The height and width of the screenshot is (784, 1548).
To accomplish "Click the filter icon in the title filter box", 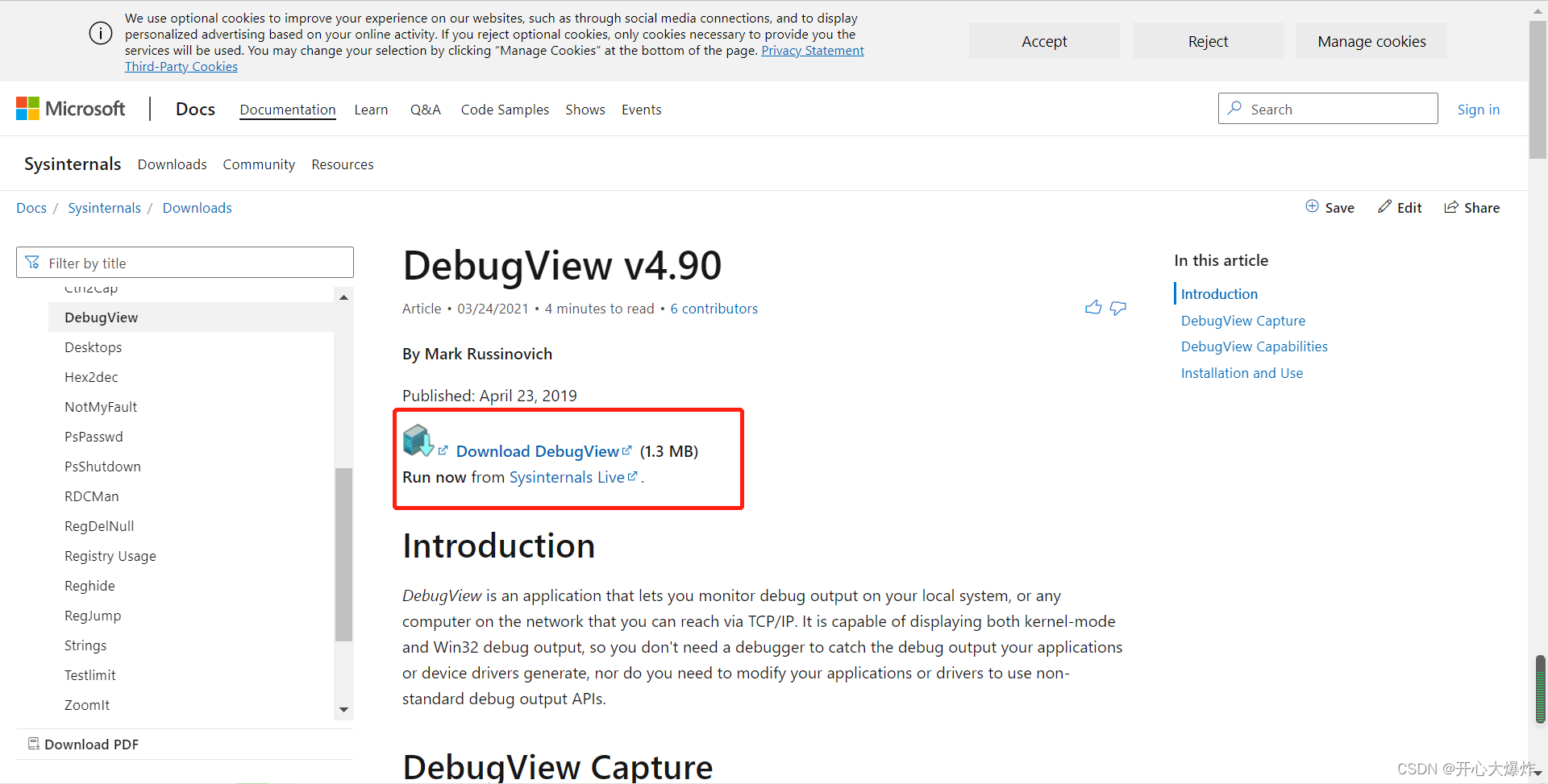I will click(x=32, y=262).
